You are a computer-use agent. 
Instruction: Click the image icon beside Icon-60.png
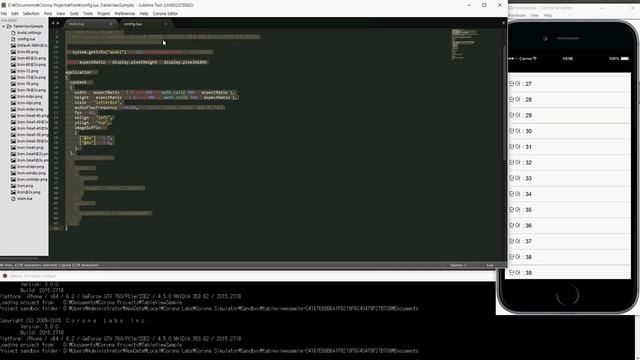click(x=13, y=52)
